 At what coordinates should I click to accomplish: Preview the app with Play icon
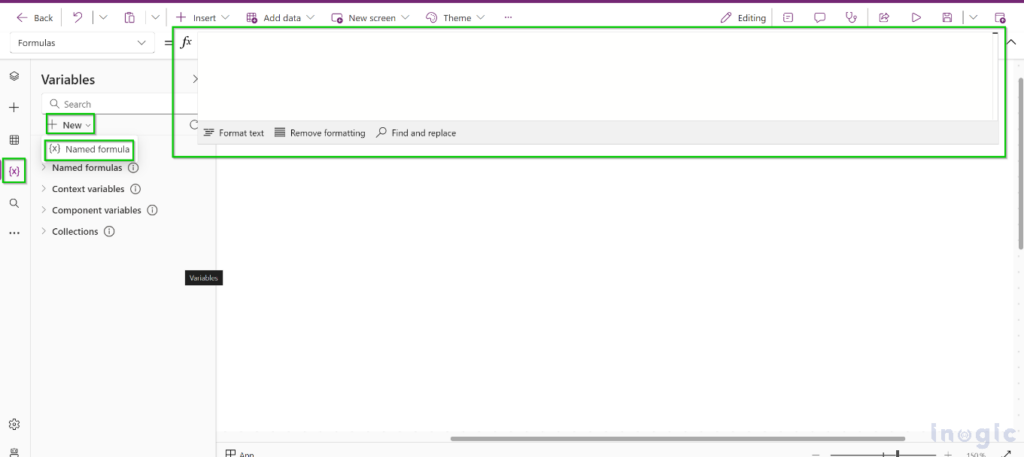916,18
